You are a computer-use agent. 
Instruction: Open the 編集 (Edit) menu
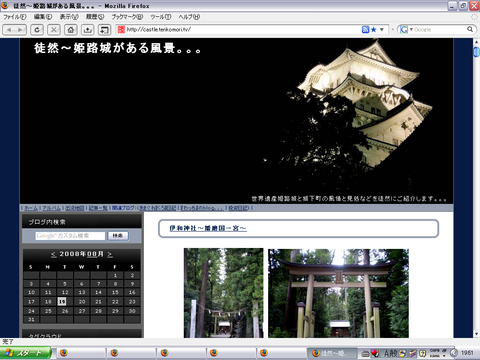coord(43,17)
